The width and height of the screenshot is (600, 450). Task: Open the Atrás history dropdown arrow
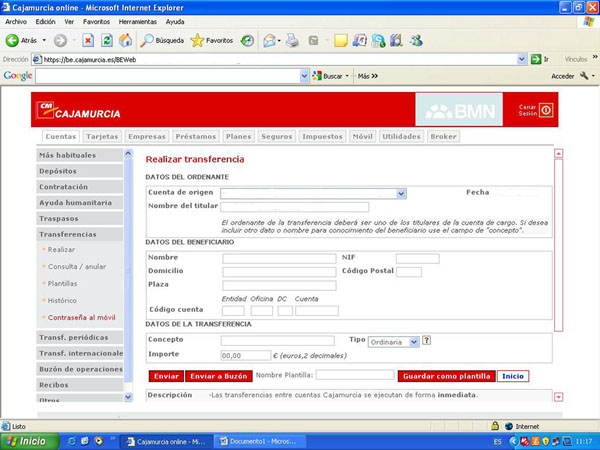pyautogui.click(x=44, y=40)
